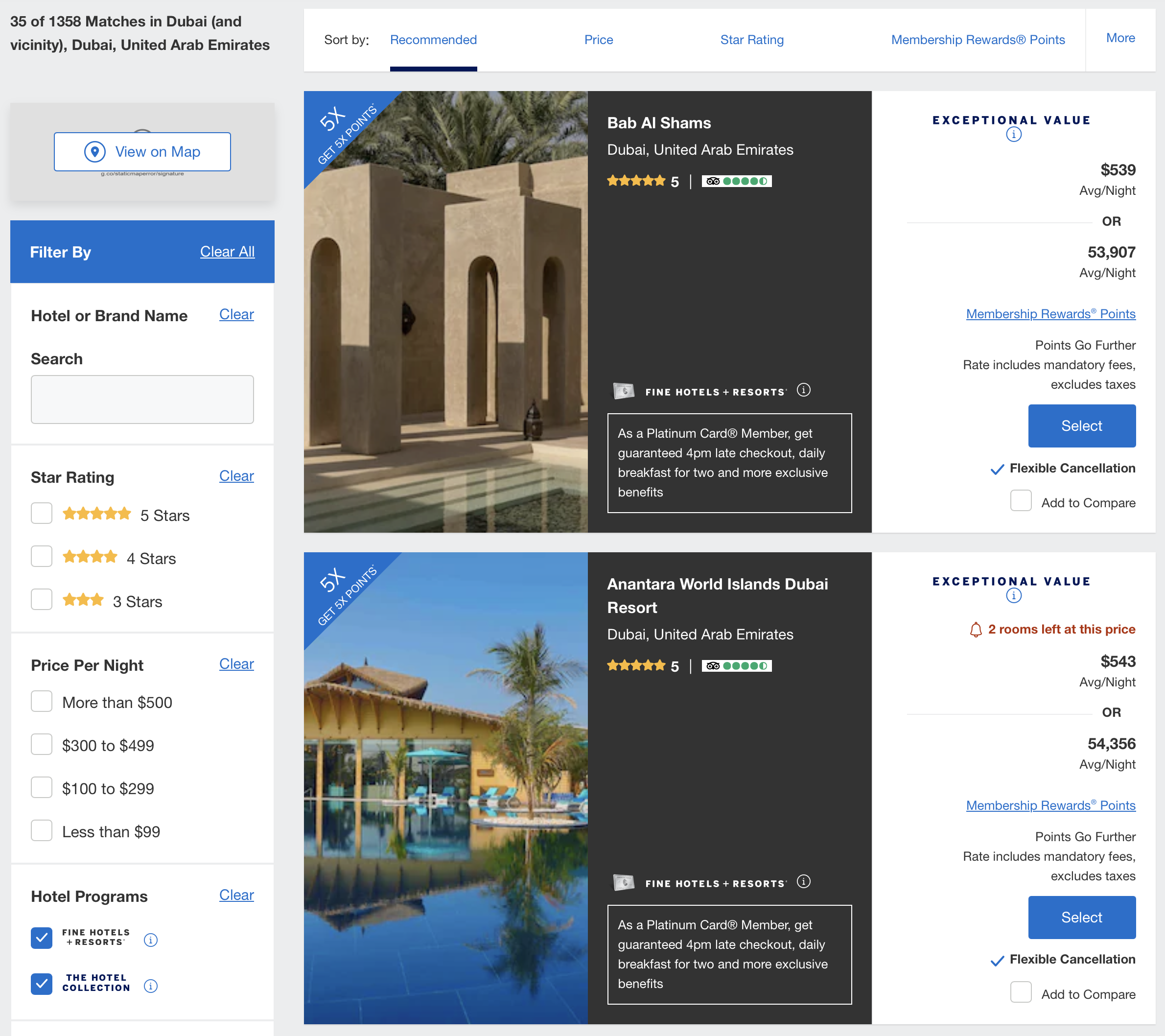This screenshot has width=1165, height=1036.
Task: Click TripAdvisor rating badge for Anantara World Islands
Action: [736, 666]
